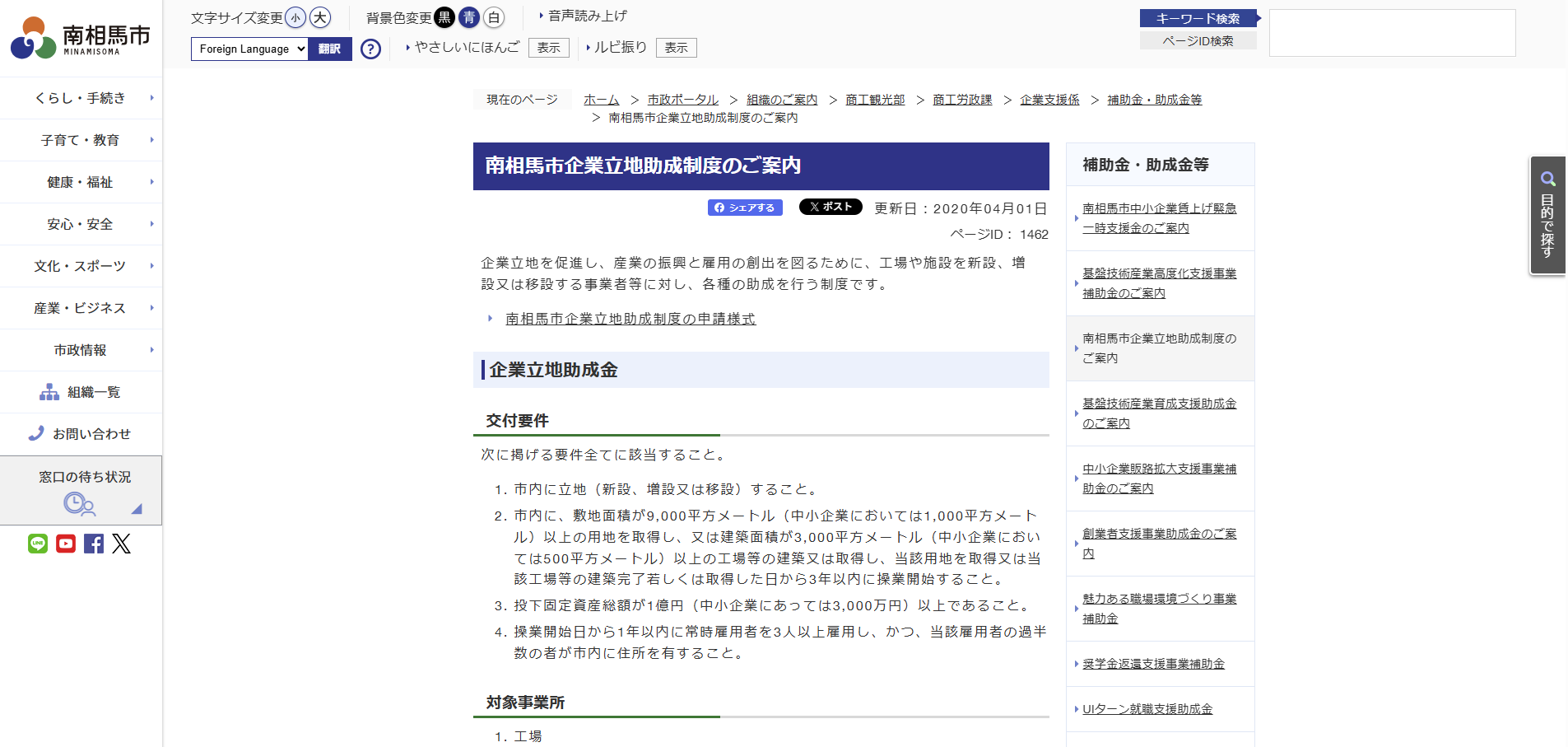Expand the 文化・スポーツ menu
Screen dimensions: 1568x747
coord(81,266)
